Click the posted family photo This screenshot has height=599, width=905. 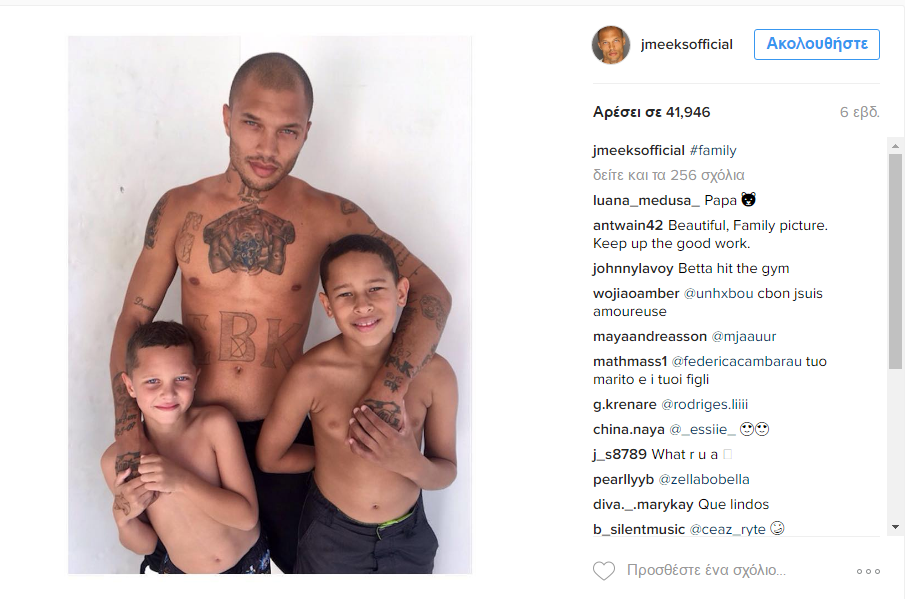click(270, 305)
